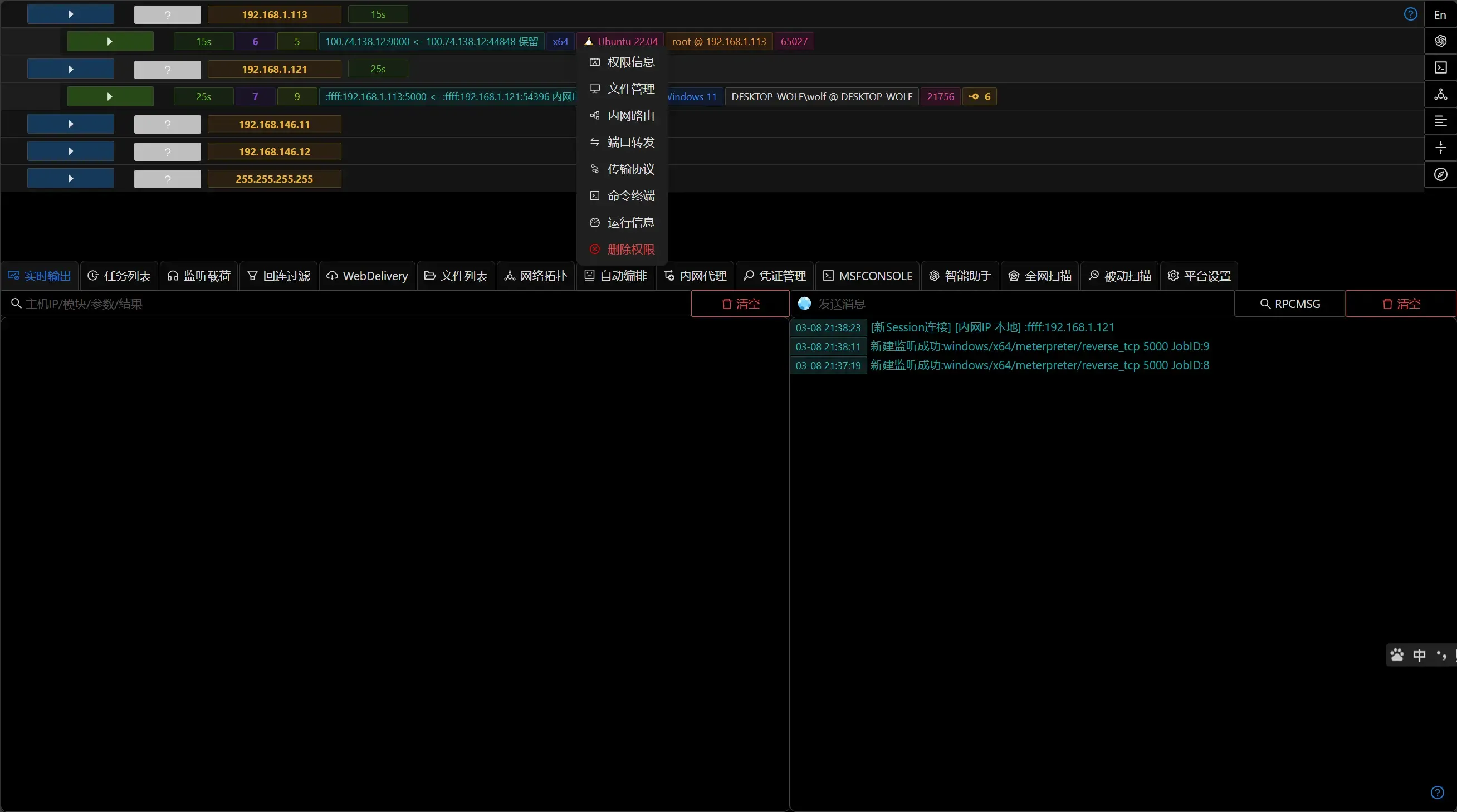Expand the blue arrow for host 255.255.255.255
1457x812 pixels.
coord(71,179)
